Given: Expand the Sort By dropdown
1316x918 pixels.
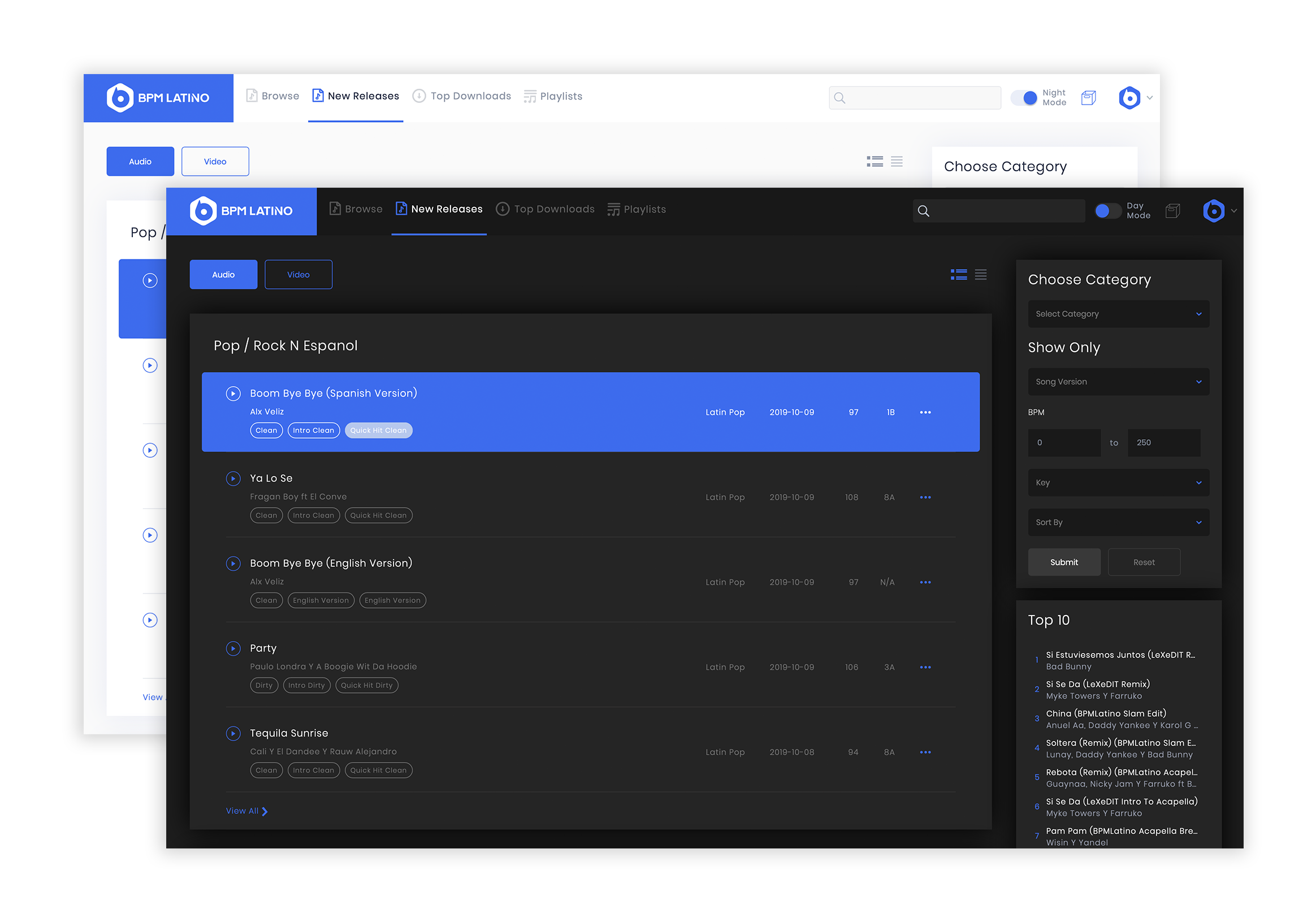Looking at the screenshot, I should click(x=1118, y=522).
